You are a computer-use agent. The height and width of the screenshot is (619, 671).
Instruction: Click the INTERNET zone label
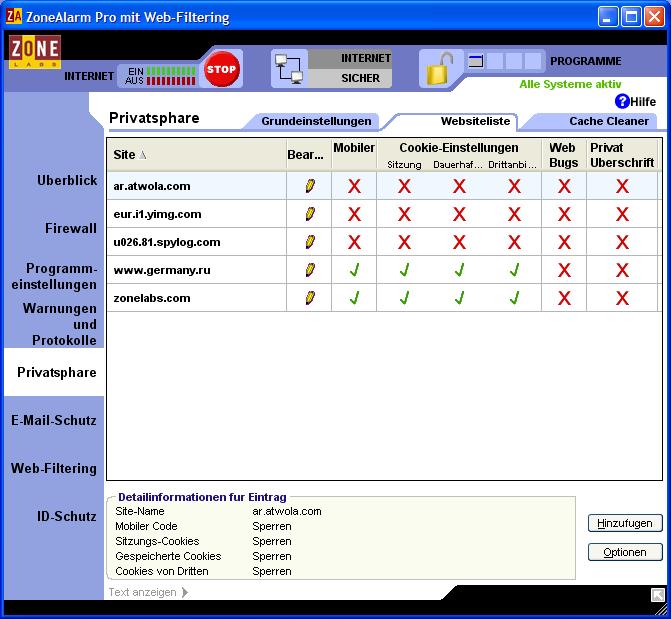366,58
